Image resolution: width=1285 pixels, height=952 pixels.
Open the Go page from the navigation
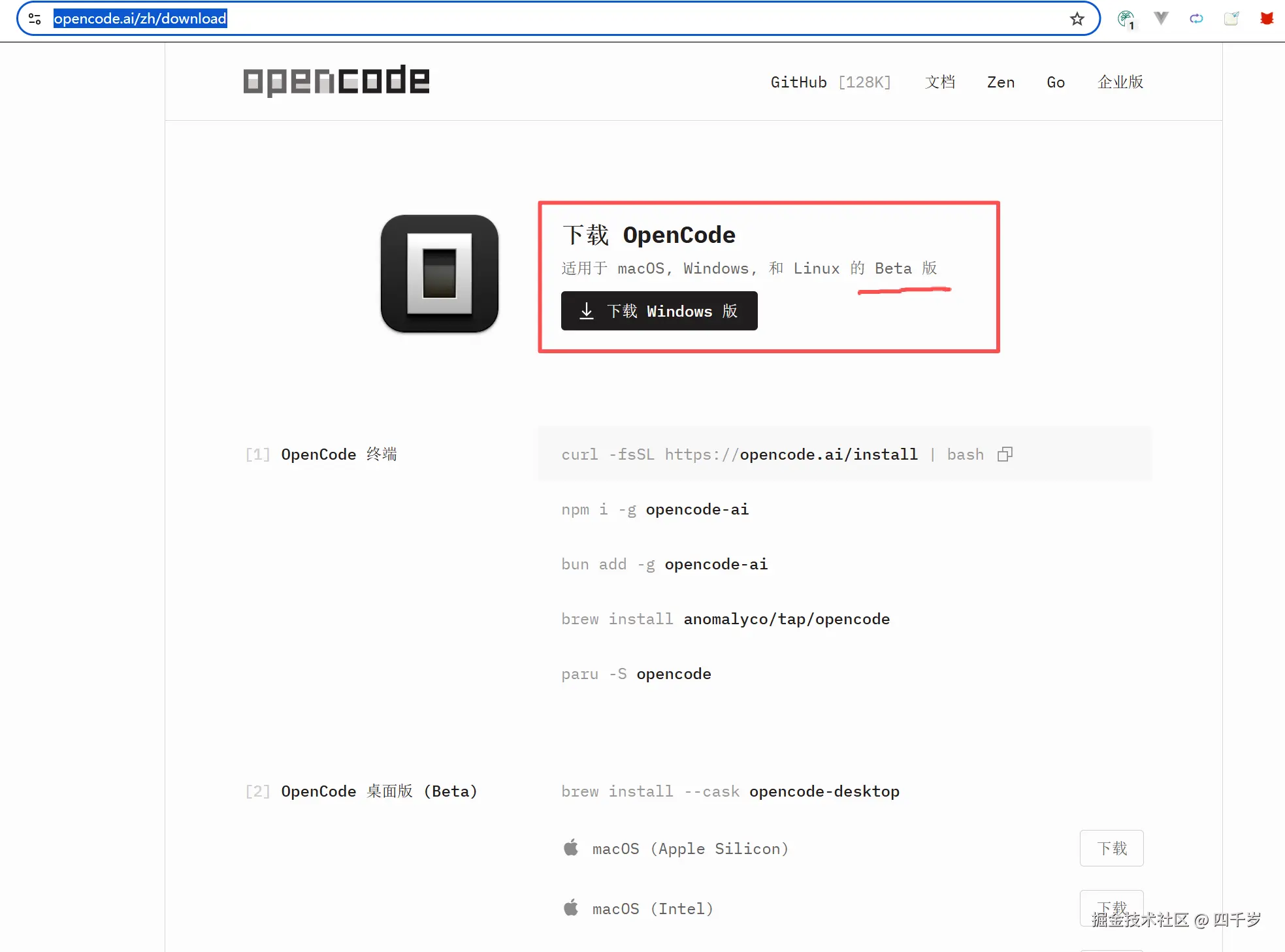pyautogui.click(x=1055, y=82)
